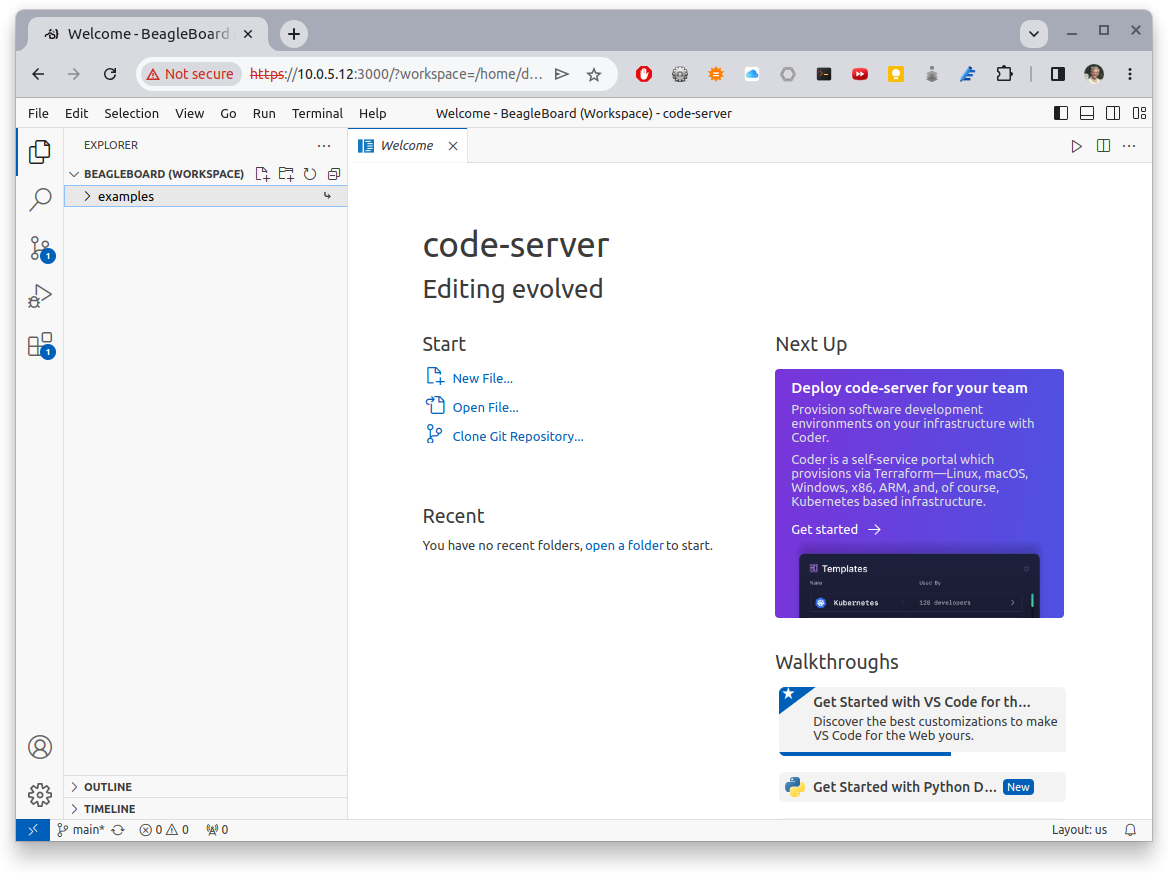1168x873 pixels.
Task: Click the New File icon in Explorer header
Action: coord(262,174)
